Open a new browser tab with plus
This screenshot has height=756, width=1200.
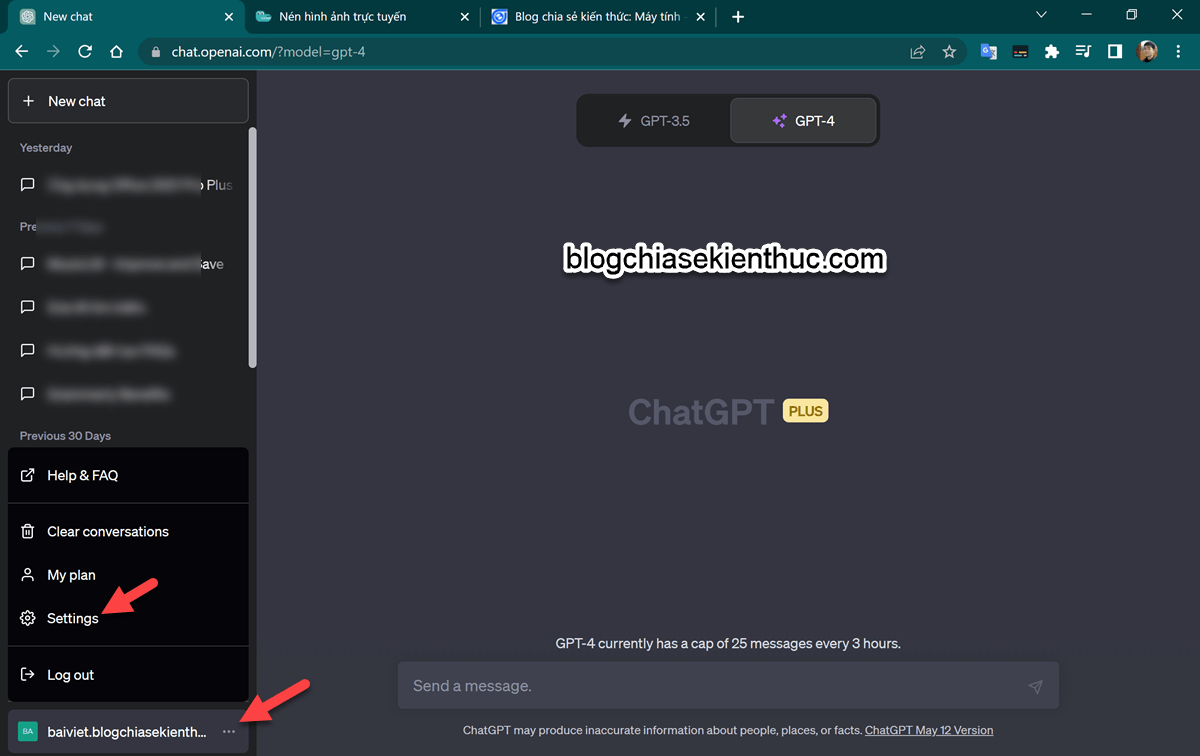click(x=738, y=17)
